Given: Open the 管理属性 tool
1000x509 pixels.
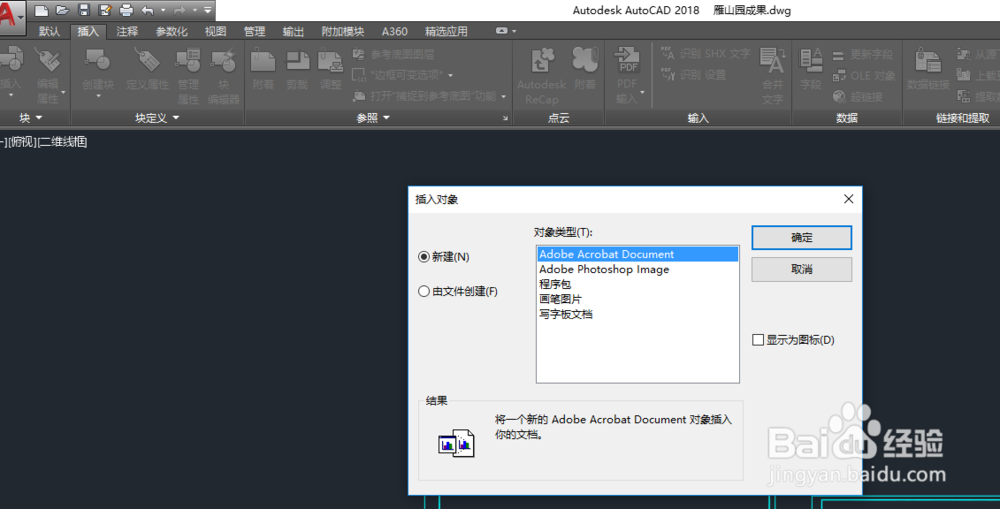Looking at the screenshot, I should tap(188, 75).
